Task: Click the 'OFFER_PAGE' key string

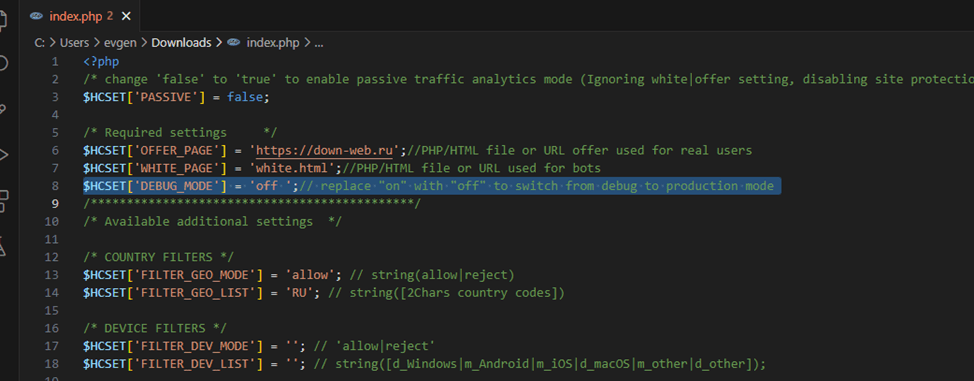Action: click(177, 150)
